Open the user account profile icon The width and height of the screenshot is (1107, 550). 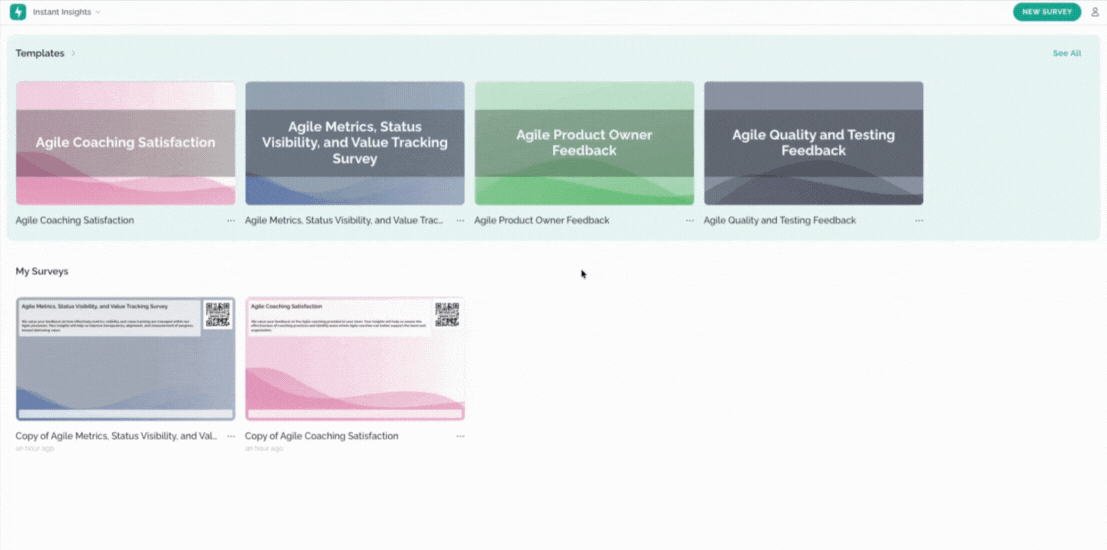1094,12
